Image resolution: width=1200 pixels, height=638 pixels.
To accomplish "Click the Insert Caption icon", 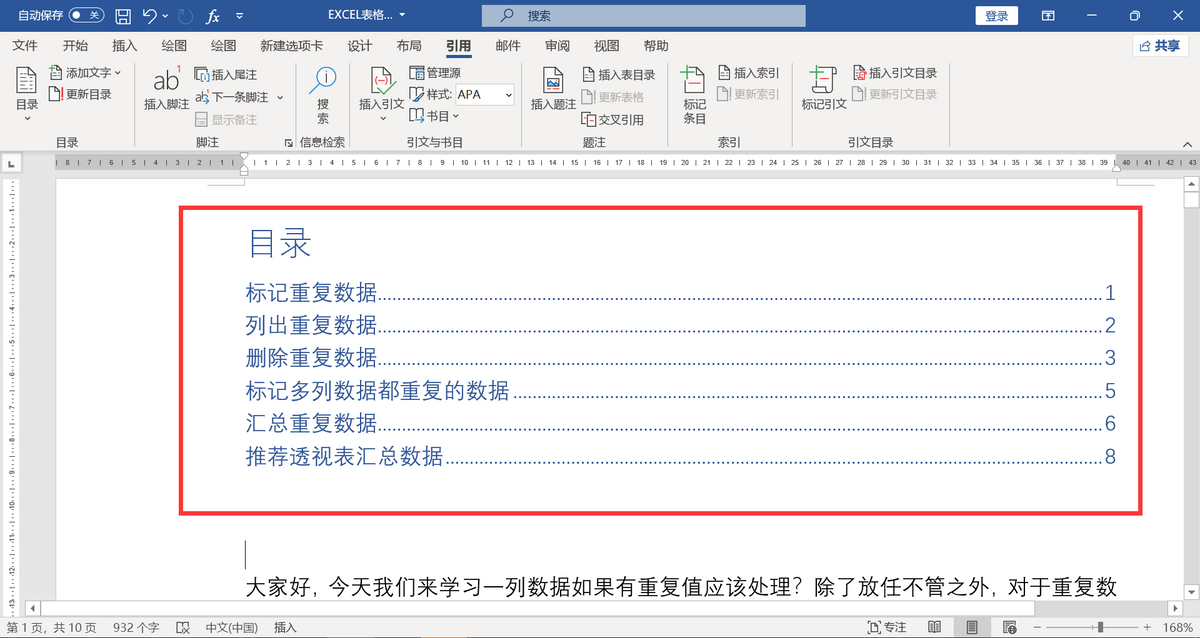I will pos(553,81).
